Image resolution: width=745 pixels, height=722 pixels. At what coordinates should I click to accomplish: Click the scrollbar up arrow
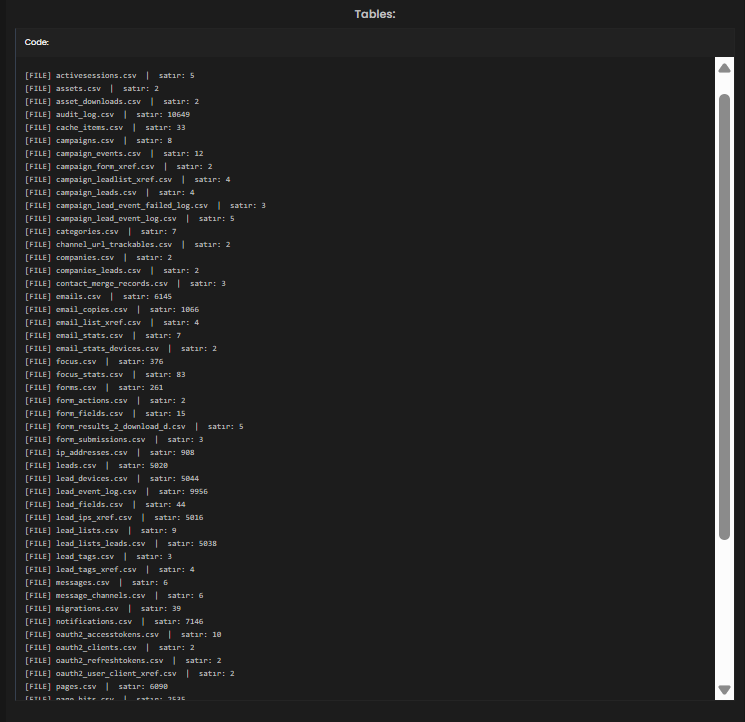point(724,68)
